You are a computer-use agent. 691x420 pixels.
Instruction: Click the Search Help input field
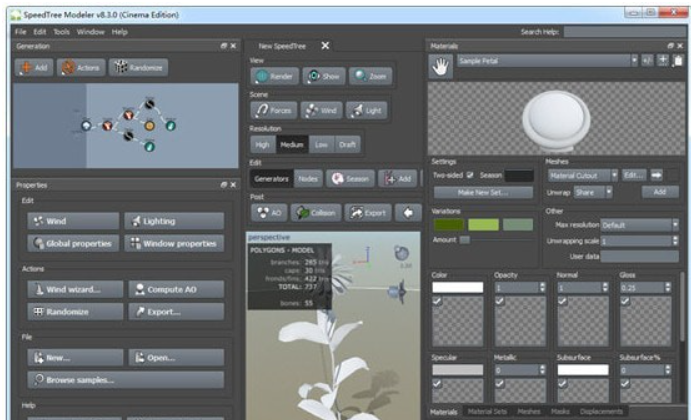click(625, 32)
